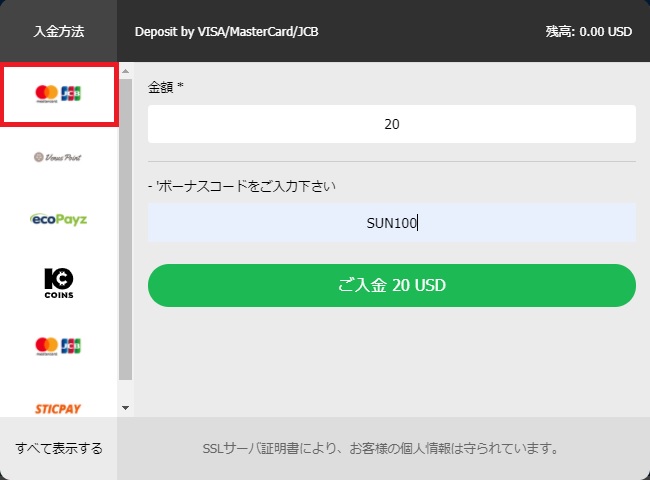
Task: Choose STICPAY from the payment list
Action: tap(58, 408)
